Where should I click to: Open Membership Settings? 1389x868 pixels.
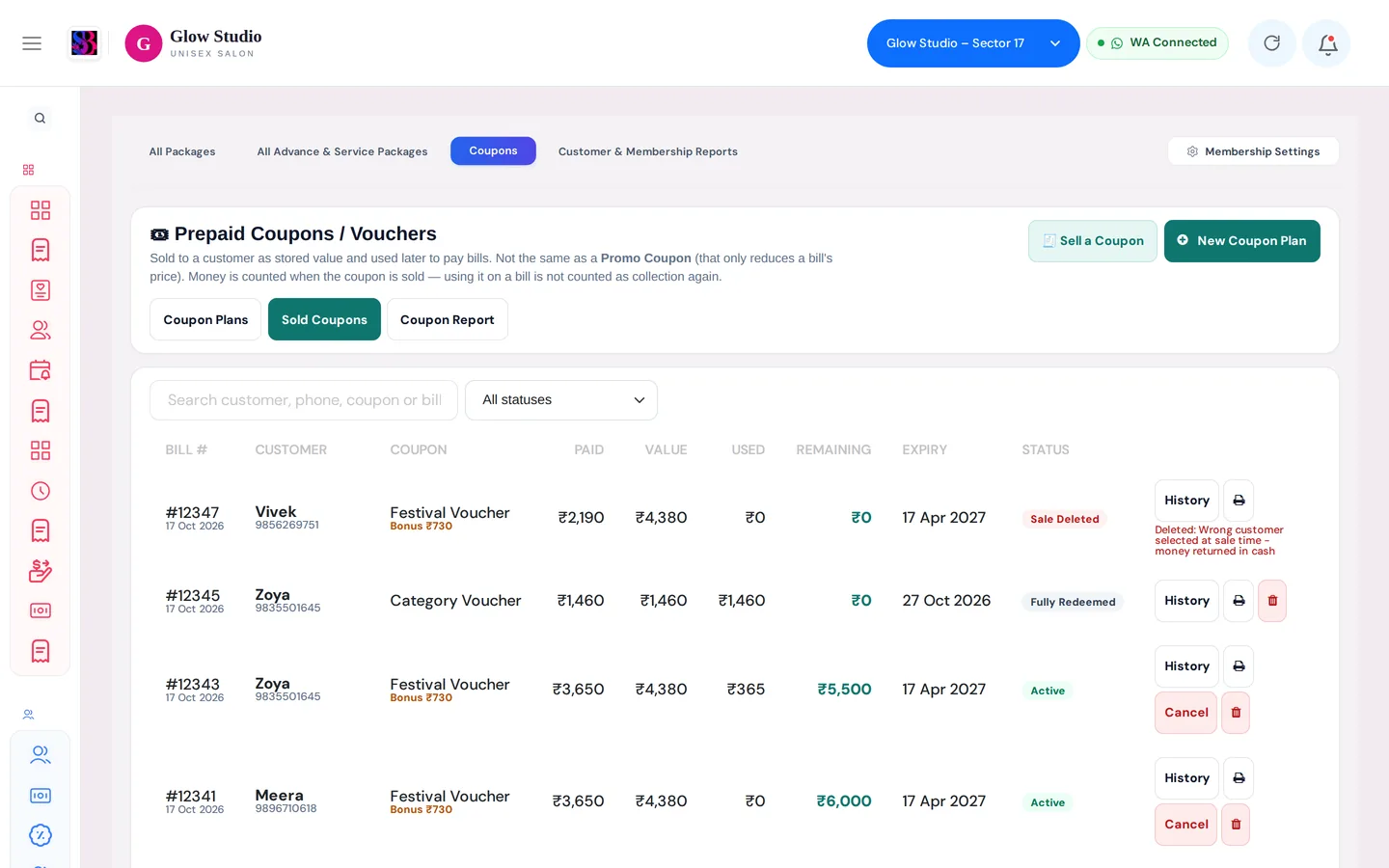tap(1253, 151)
